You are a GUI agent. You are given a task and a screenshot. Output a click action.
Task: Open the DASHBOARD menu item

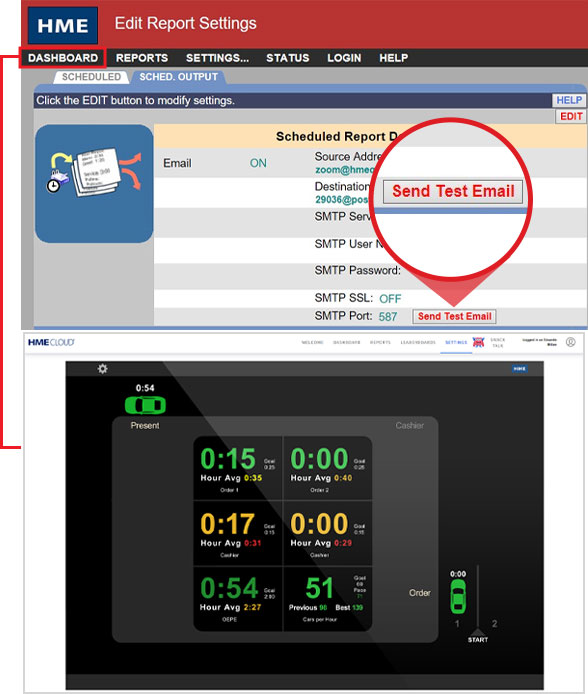(63, 58)
